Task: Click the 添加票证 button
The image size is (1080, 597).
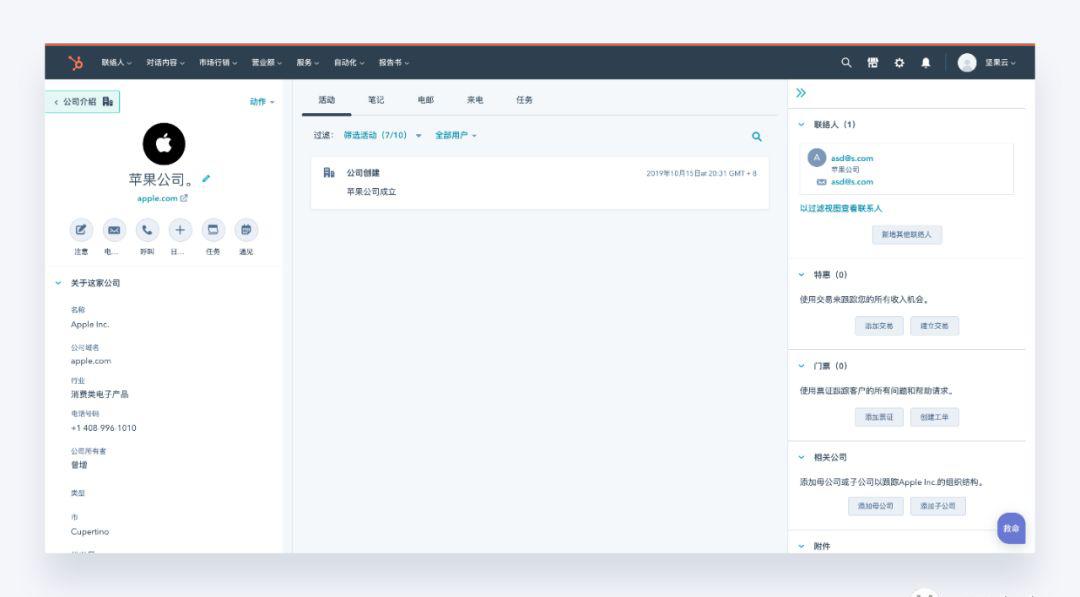Action: [879, 417]
